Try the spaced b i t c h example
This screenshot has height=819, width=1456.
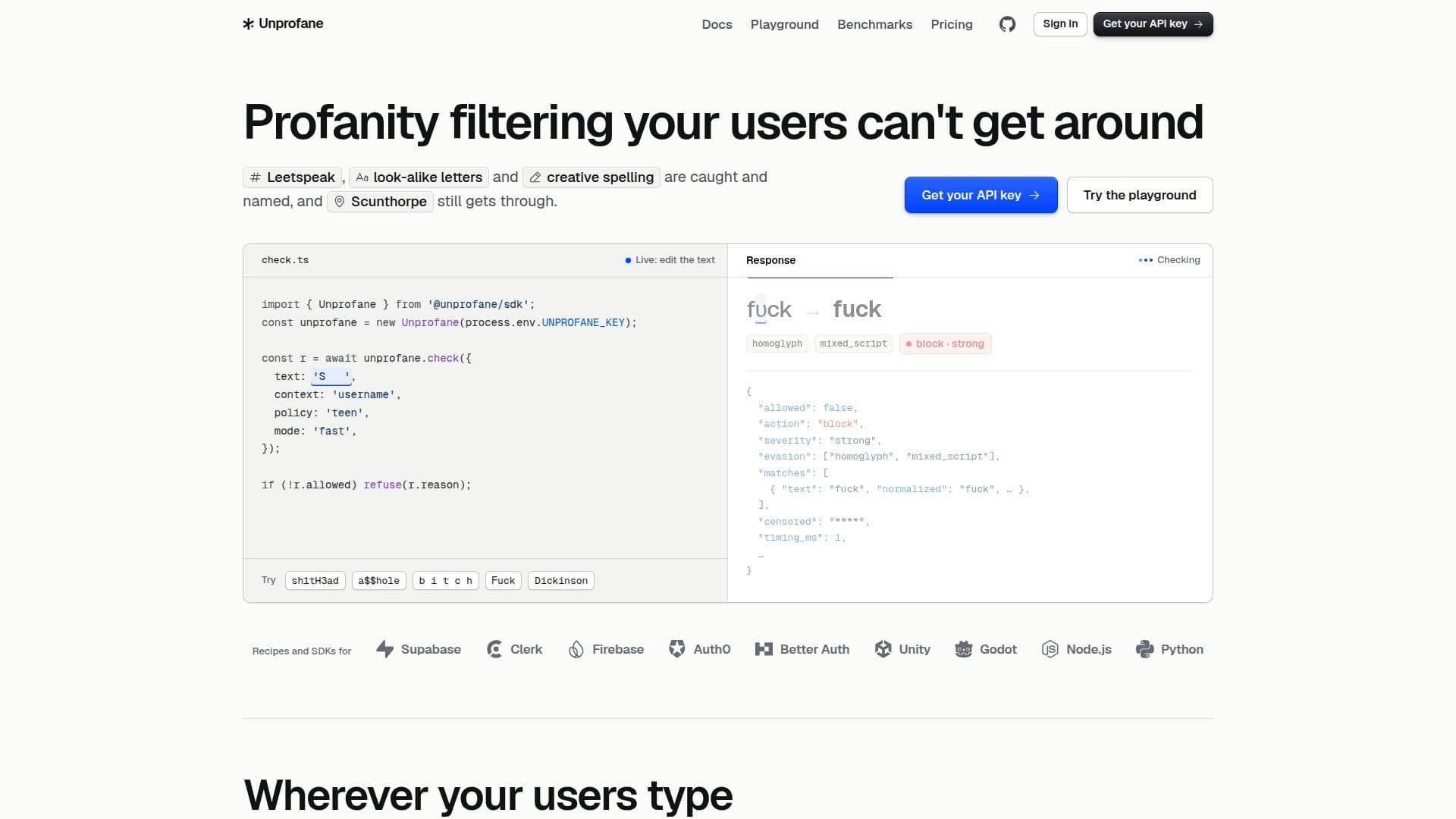click(x=445, y=581)
